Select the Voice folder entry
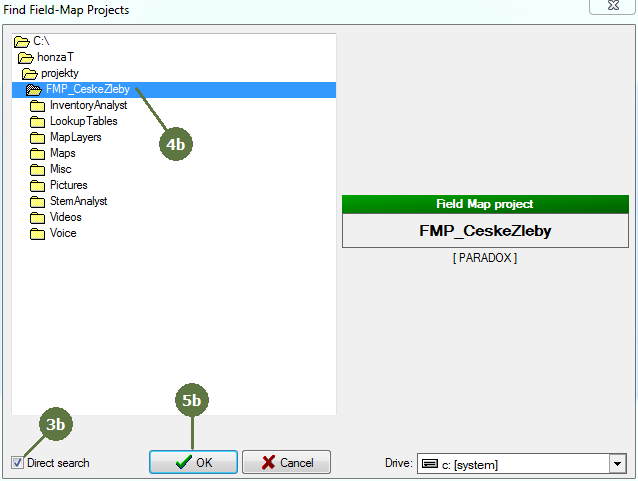 [63, 233]
